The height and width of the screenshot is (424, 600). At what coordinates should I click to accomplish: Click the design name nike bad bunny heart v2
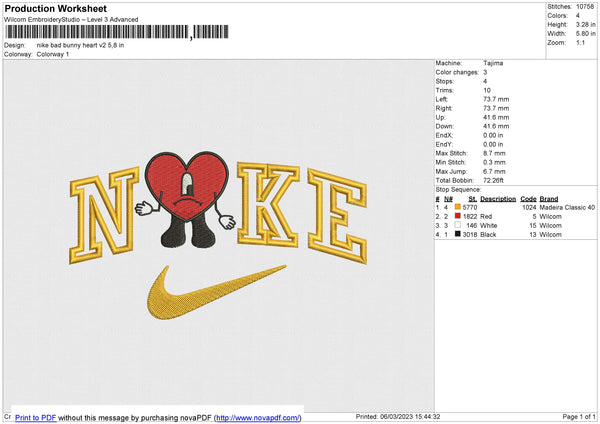(80, 45)
